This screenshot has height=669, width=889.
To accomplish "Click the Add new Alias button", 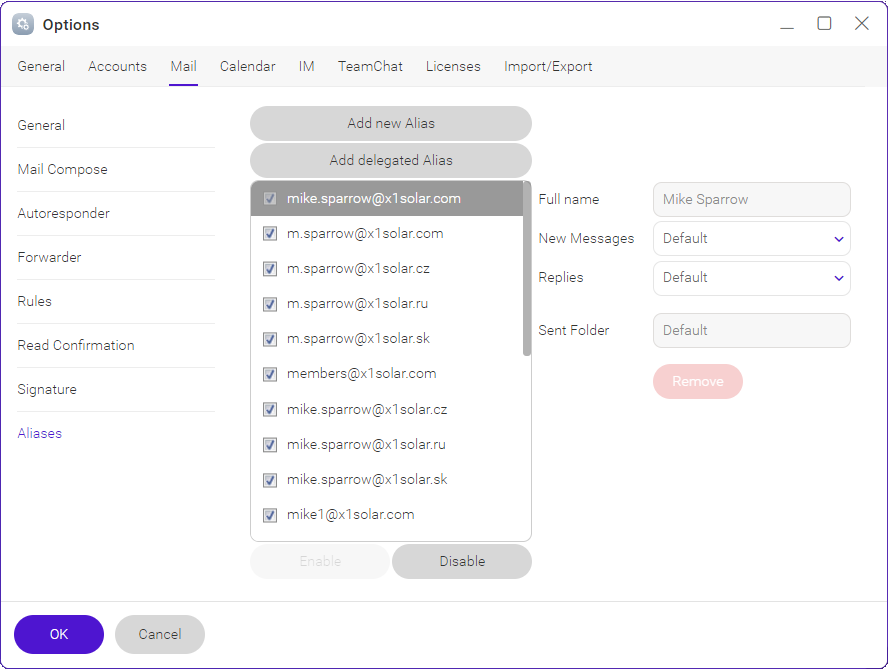I will click(x=391, y=123).
